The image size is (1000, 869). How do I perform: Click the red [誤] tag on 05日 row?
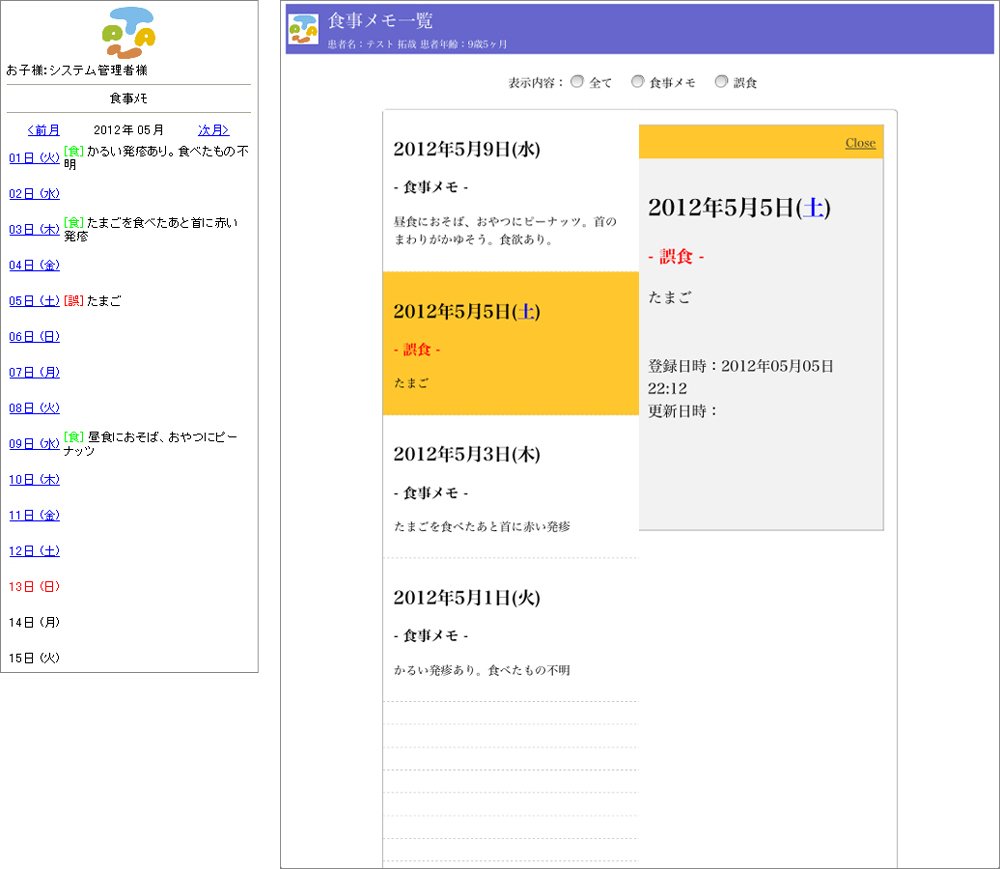pos(74,300)
